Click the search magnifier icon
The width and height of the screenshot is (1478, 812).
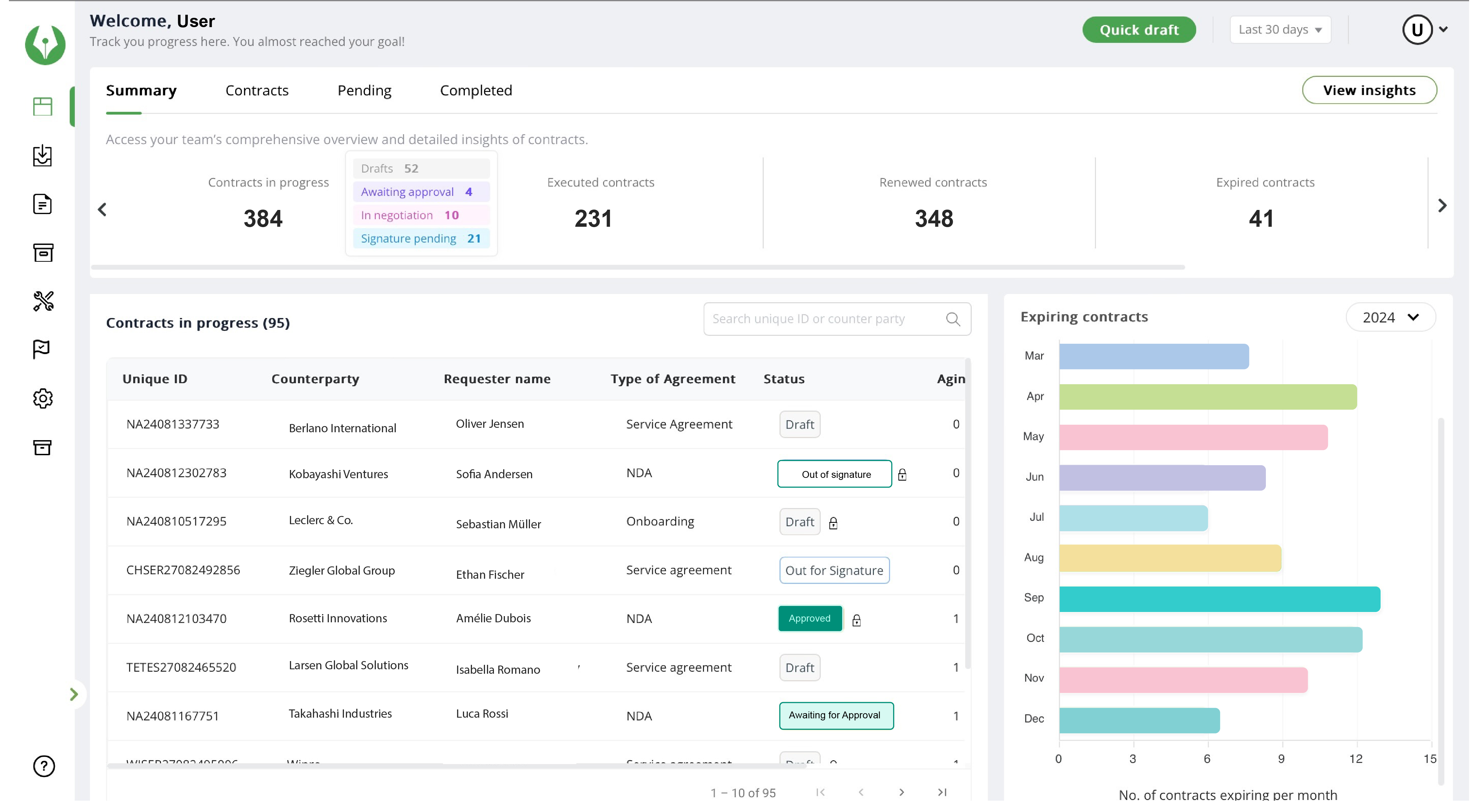pyautogui.click(x=952, y=319)
